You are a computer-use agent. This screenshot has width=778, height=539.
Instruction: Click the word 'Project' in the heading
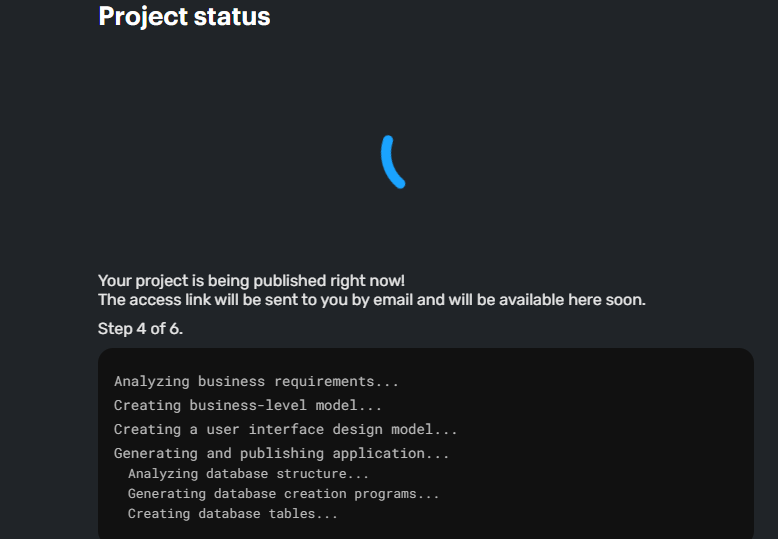click(143, 18)
